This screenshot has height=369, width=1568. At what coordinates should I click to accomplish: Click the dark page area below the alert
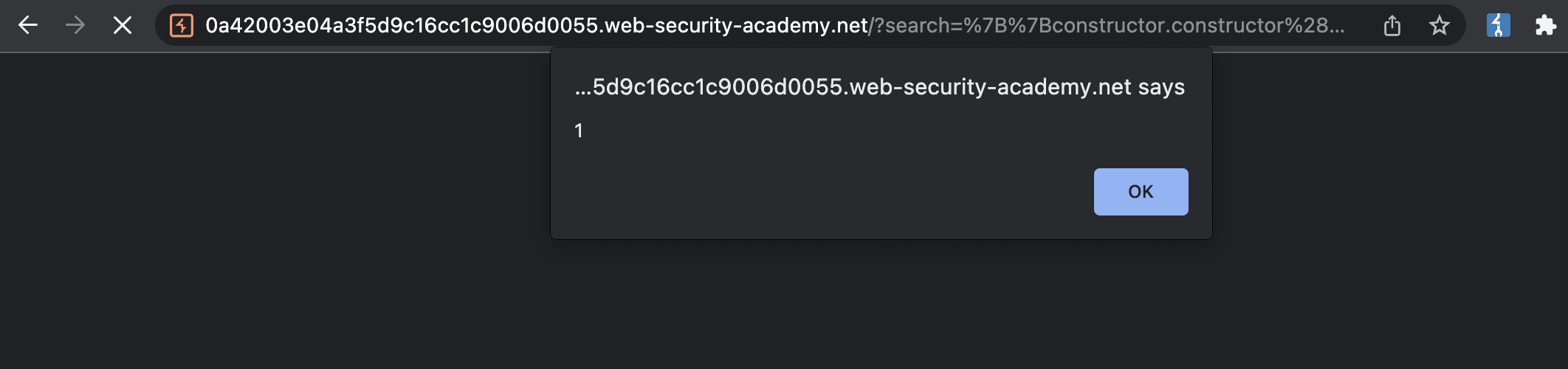(878, 310)
